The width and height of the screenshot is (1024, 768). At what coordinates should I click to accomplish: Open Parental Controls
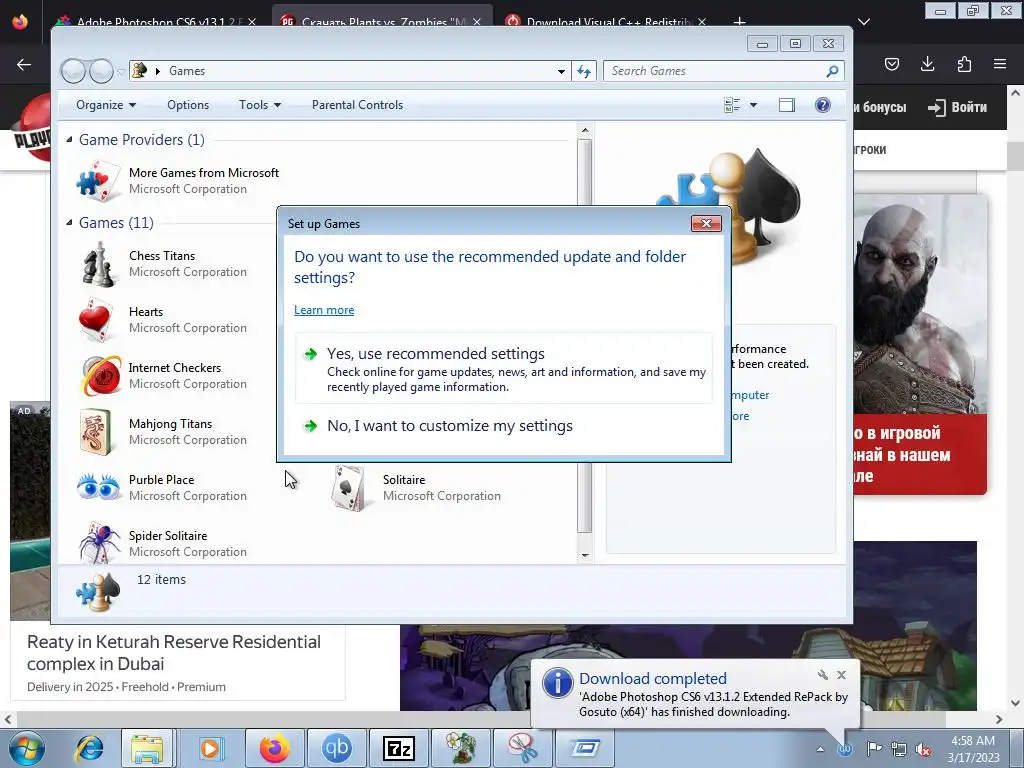[357, 105]
